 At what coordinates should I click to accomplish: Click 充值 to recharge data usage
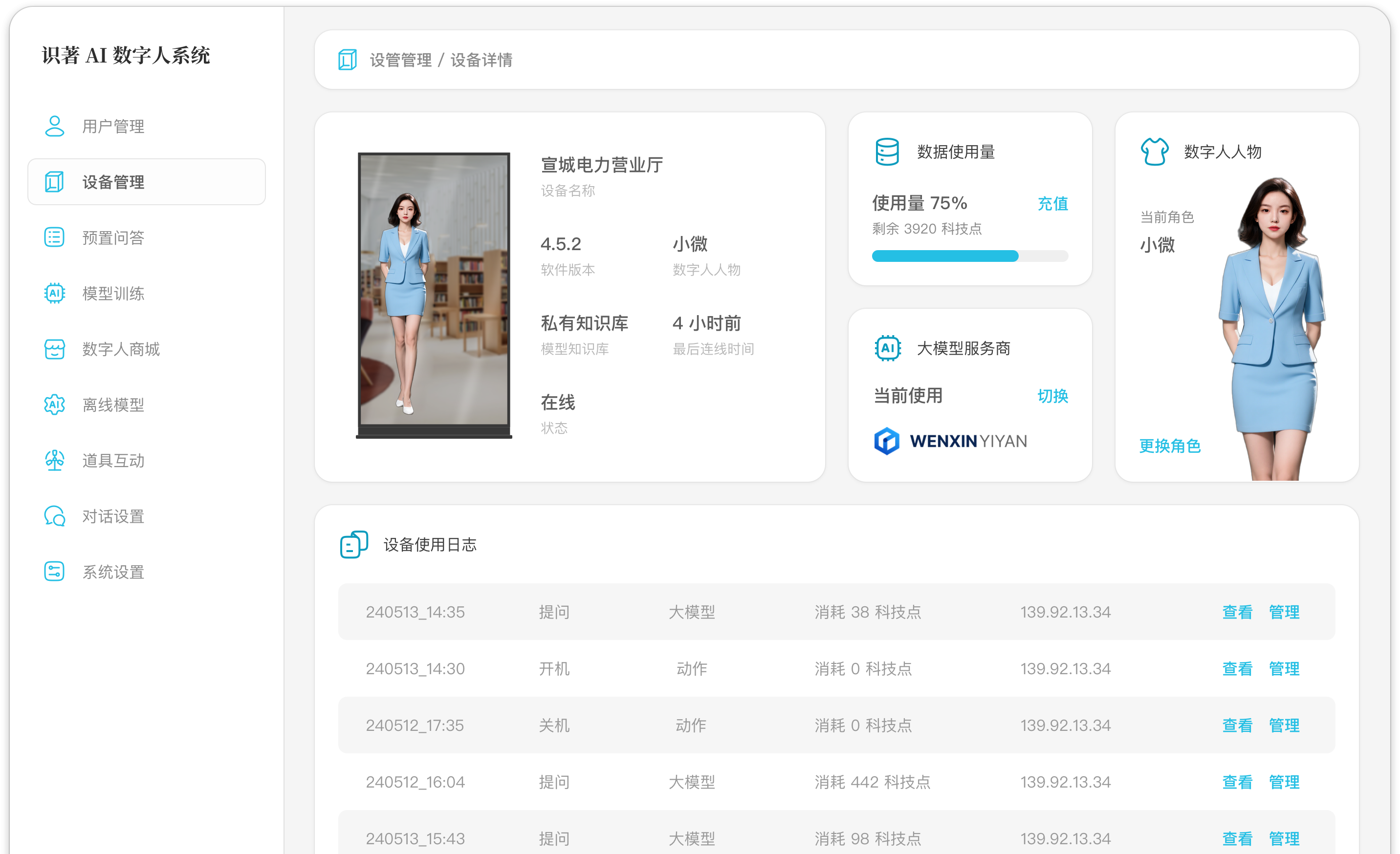click(1052, 203)
